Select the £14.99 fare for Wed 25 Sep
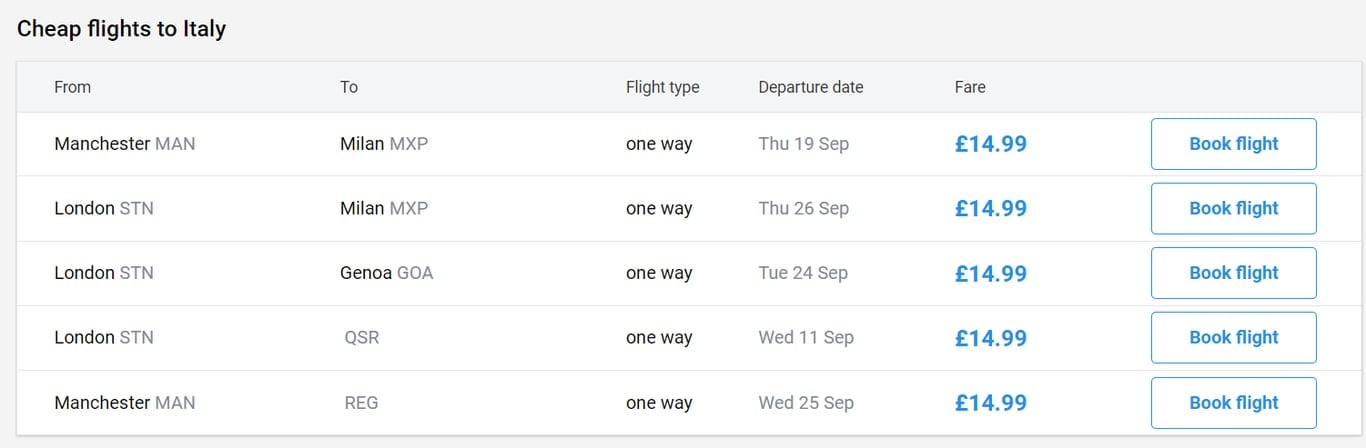Viewport: 1366px width, 448px height. point(990,402)
